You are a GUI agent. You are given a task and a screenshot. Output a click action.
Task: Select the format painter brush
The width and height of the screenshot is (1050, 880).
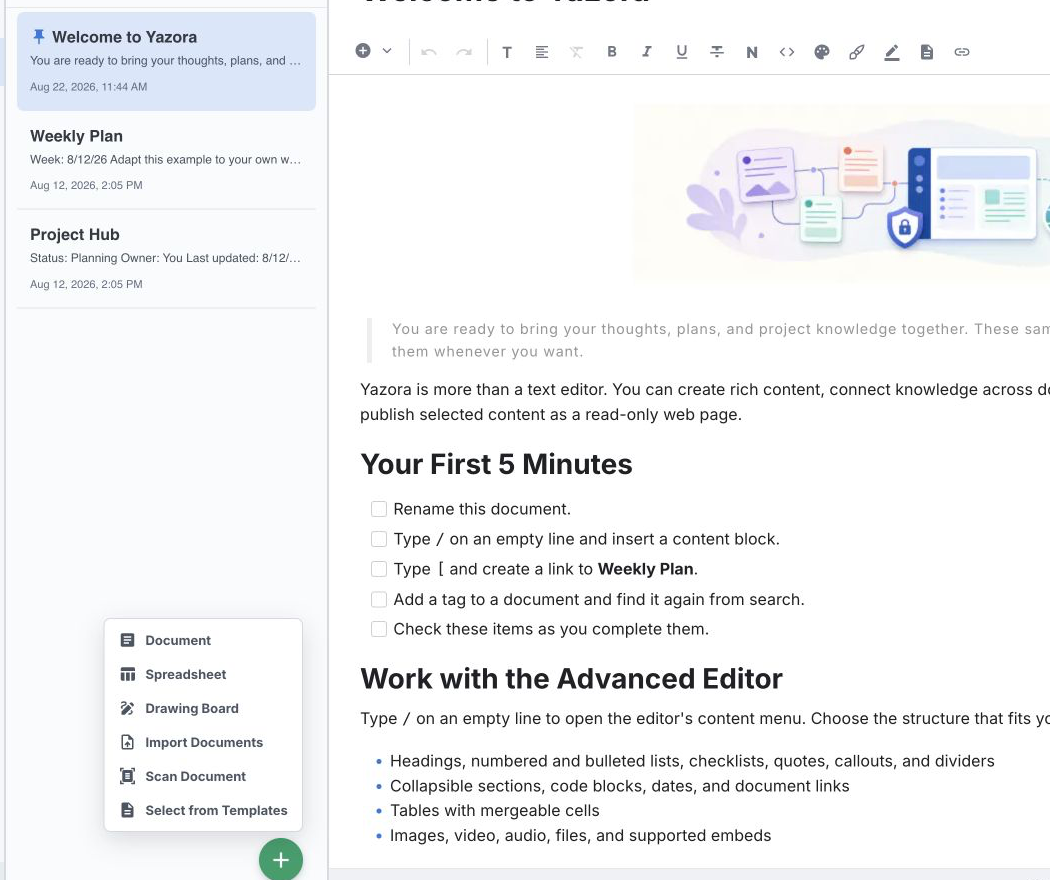856,52
